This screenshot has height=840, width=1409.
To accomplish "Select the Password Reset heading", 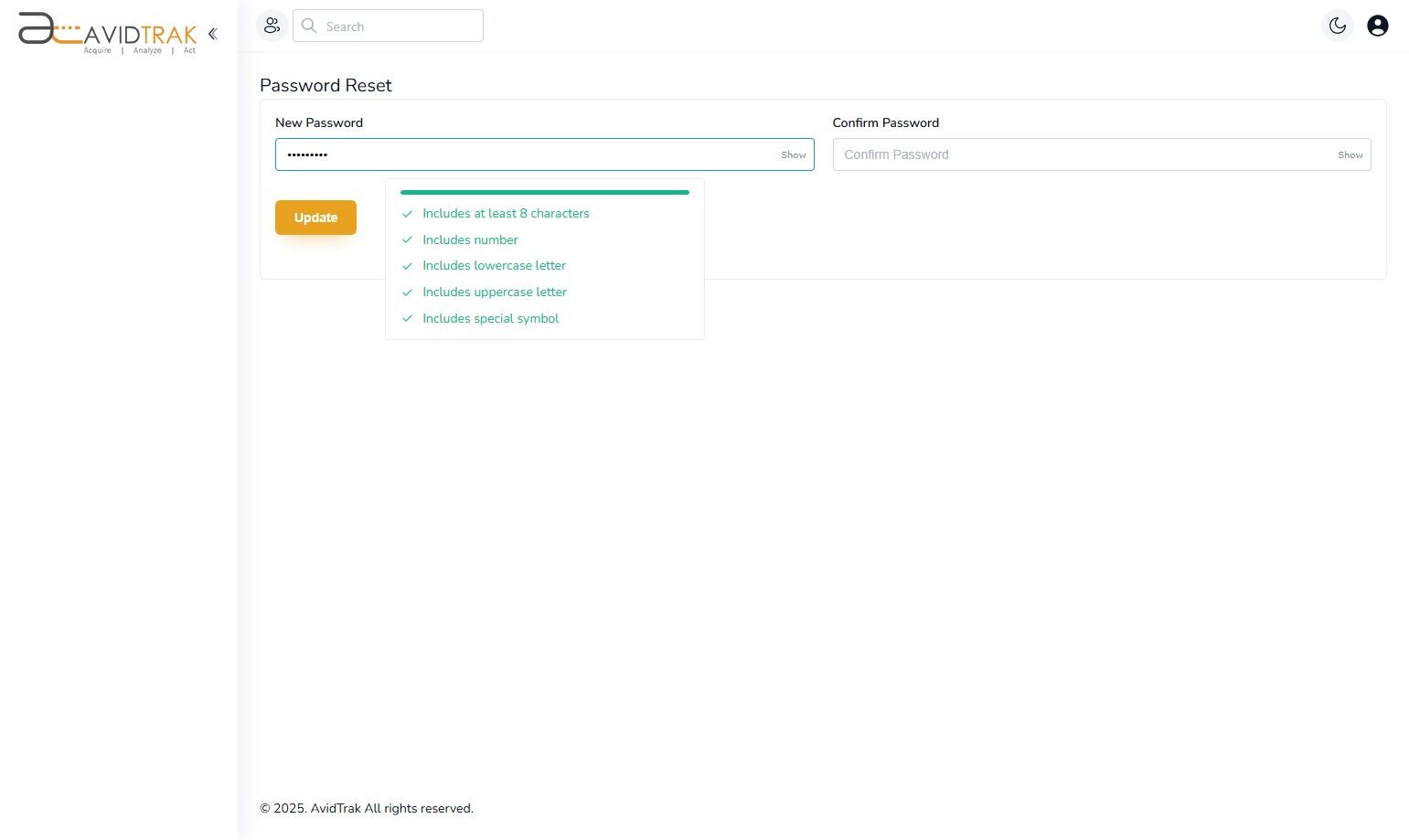I will pyautogui.click(x=326, y=85).
